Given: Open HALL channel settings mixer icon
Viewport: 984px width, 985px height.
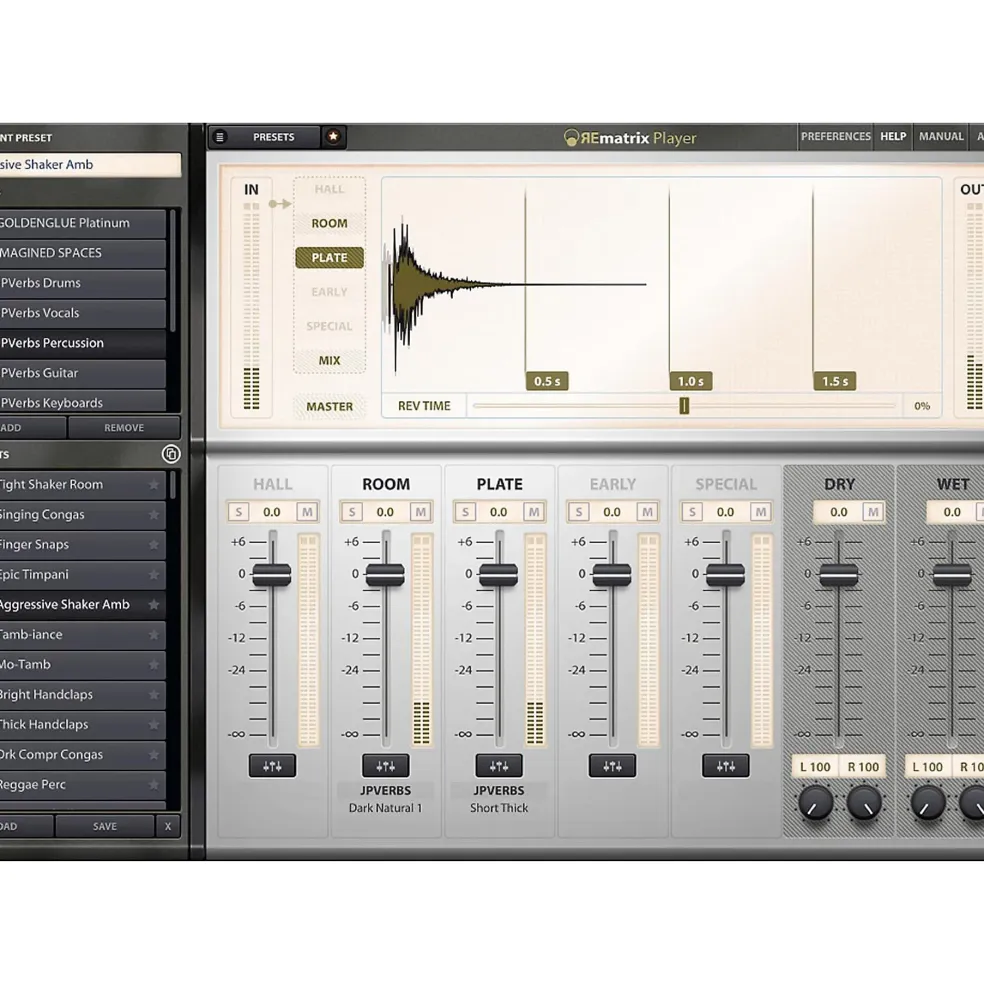Looking at the screenshot, I should [272, 766].
